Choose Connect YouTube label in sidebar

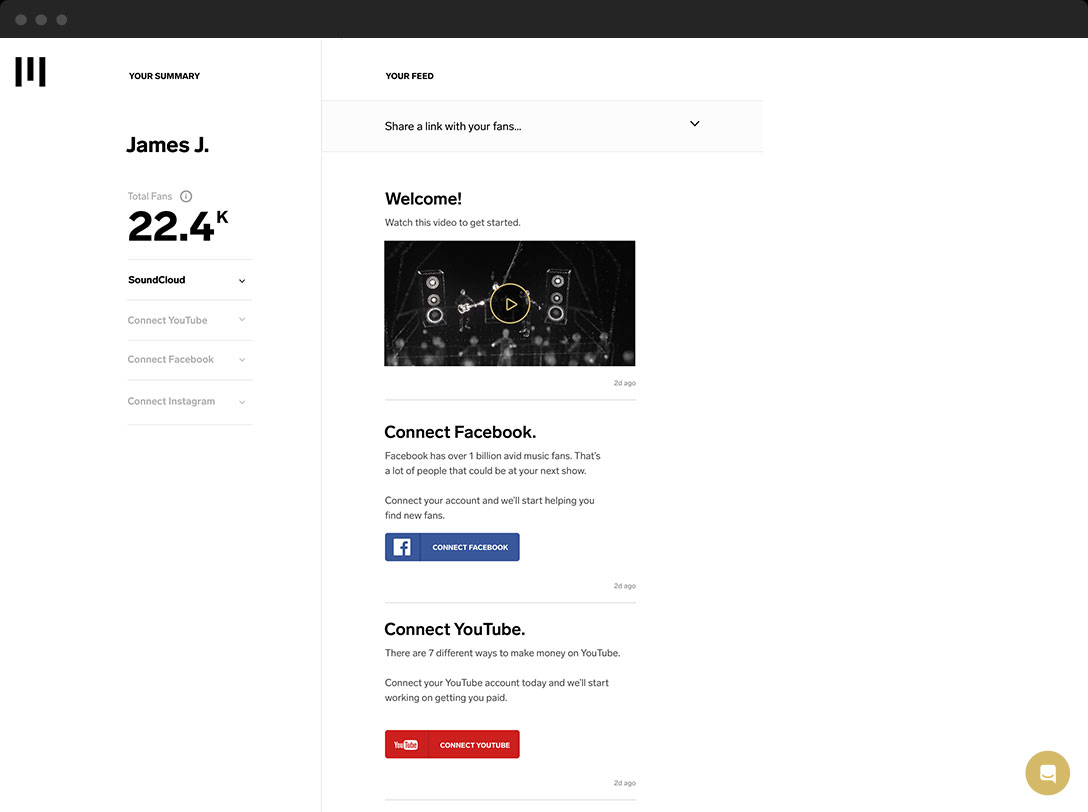point(167,320)
